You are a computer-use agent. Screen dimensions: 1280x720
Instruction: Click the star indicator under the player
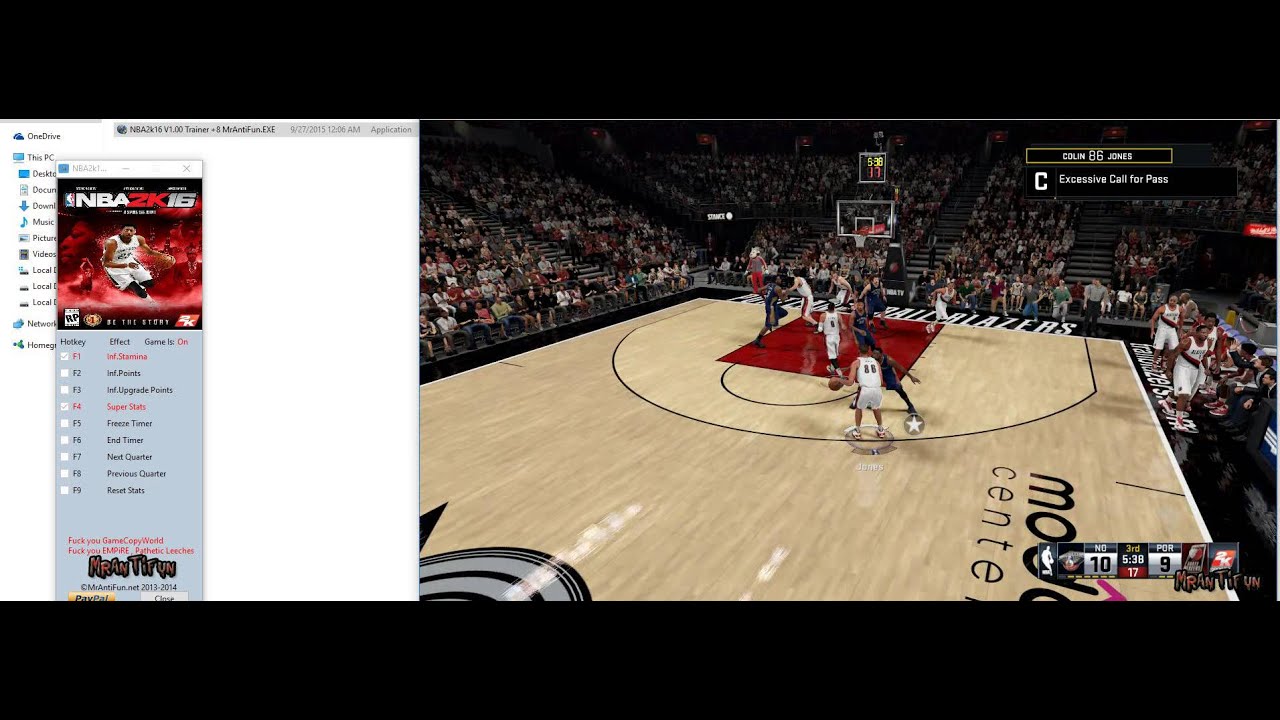coord(913,425)
